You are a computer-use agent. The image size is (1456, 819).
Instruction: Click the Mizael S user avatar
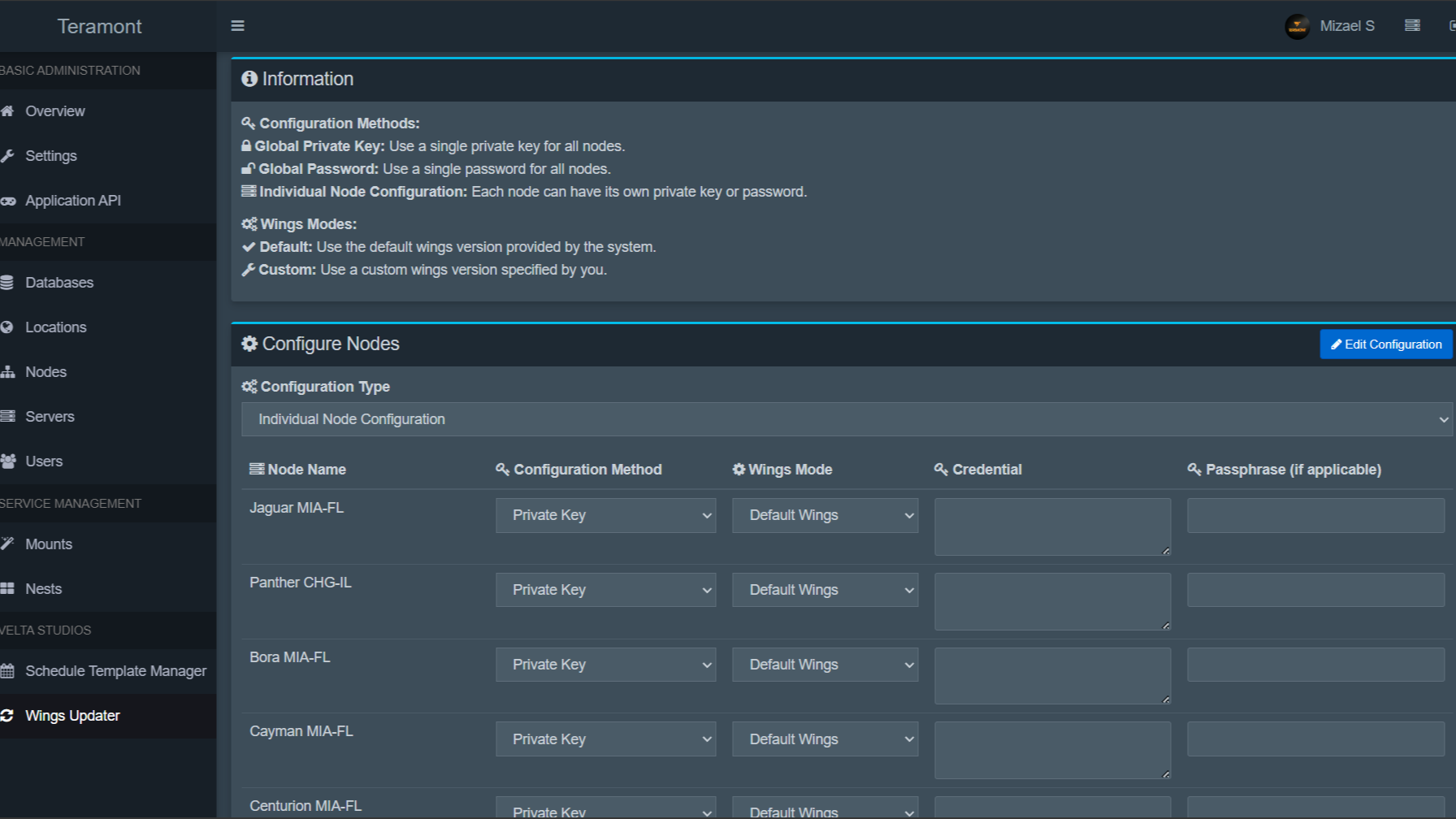pyautogui.click(x=1297, y=26)
